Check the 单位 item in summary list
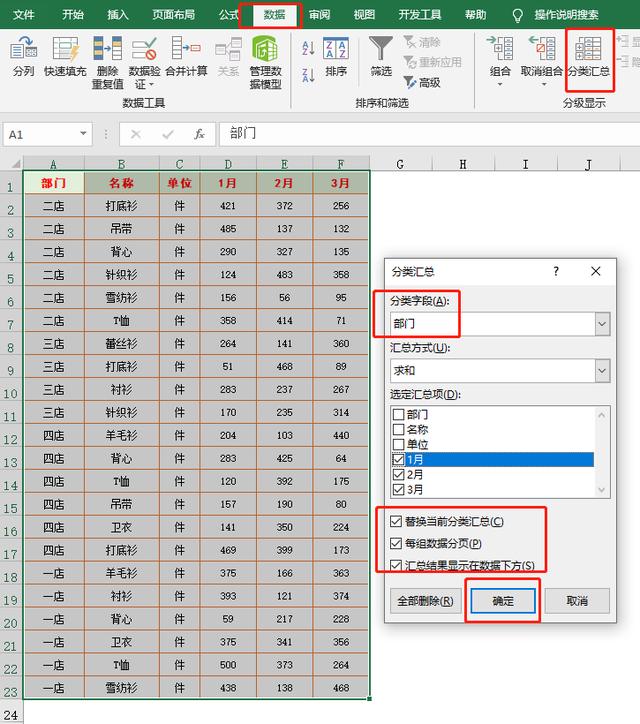Viewport: 640px width, 724px height. pos(399,444)
